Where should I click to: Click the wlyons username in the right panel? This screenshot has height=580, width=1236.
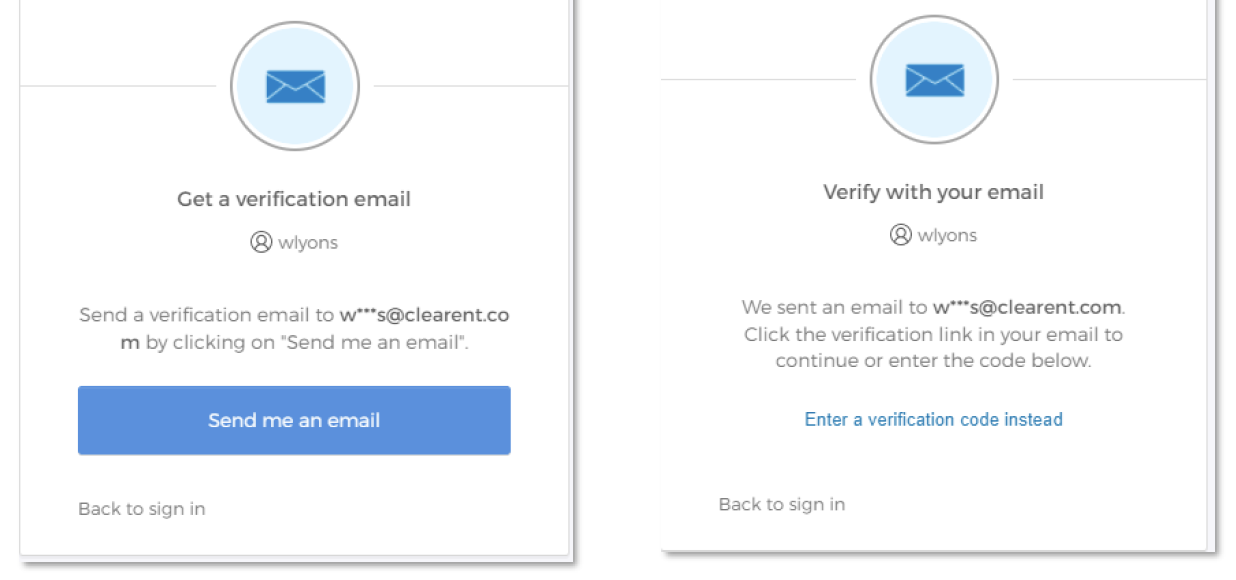(x=948, y=236)
